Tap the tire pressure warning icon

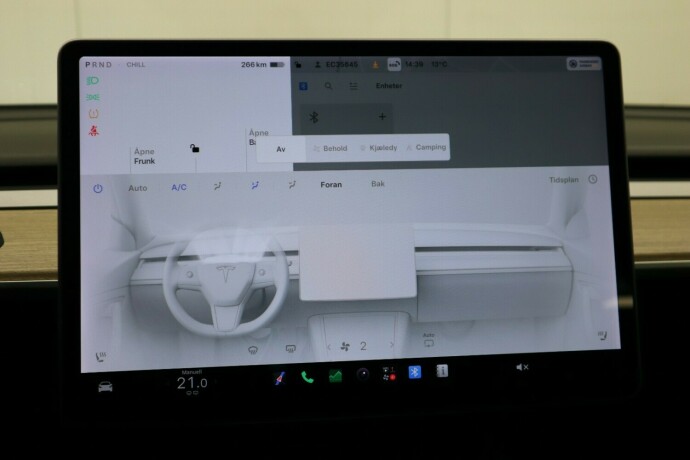coord(93,114)
